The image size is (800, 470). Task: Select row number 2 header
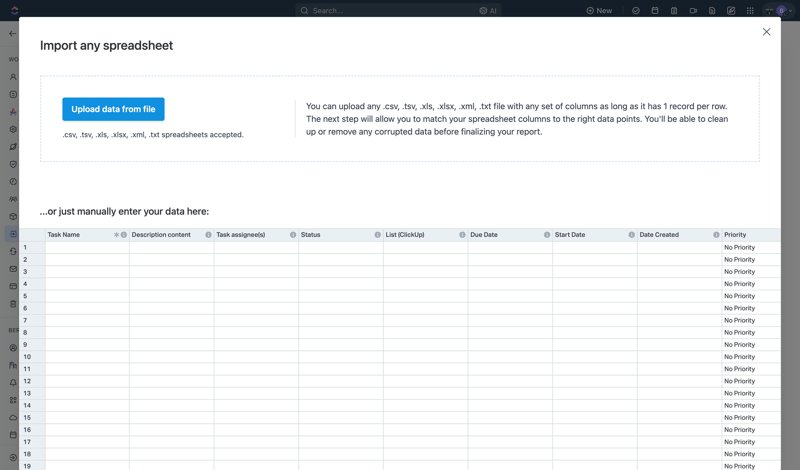[32, 259]
